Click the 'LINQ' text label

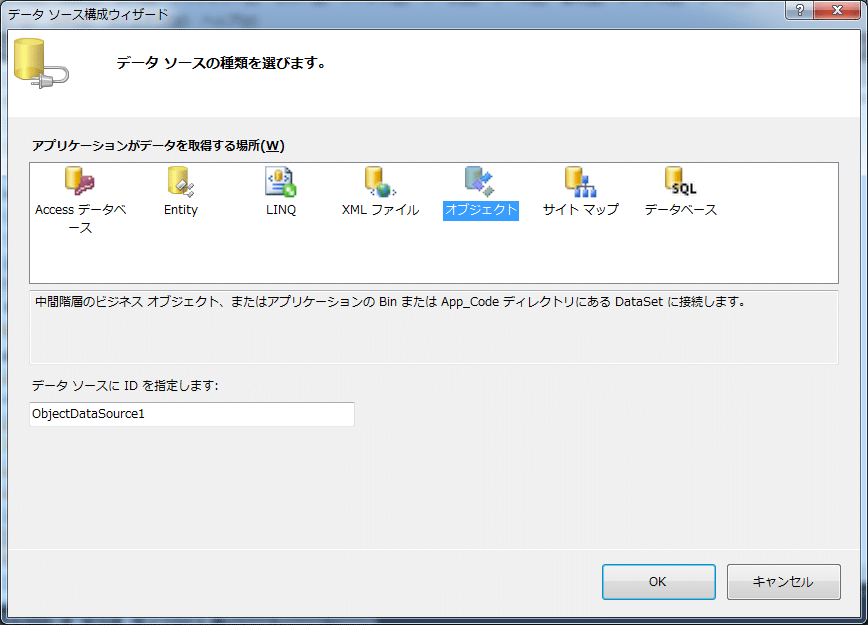(x=281, y=210)
